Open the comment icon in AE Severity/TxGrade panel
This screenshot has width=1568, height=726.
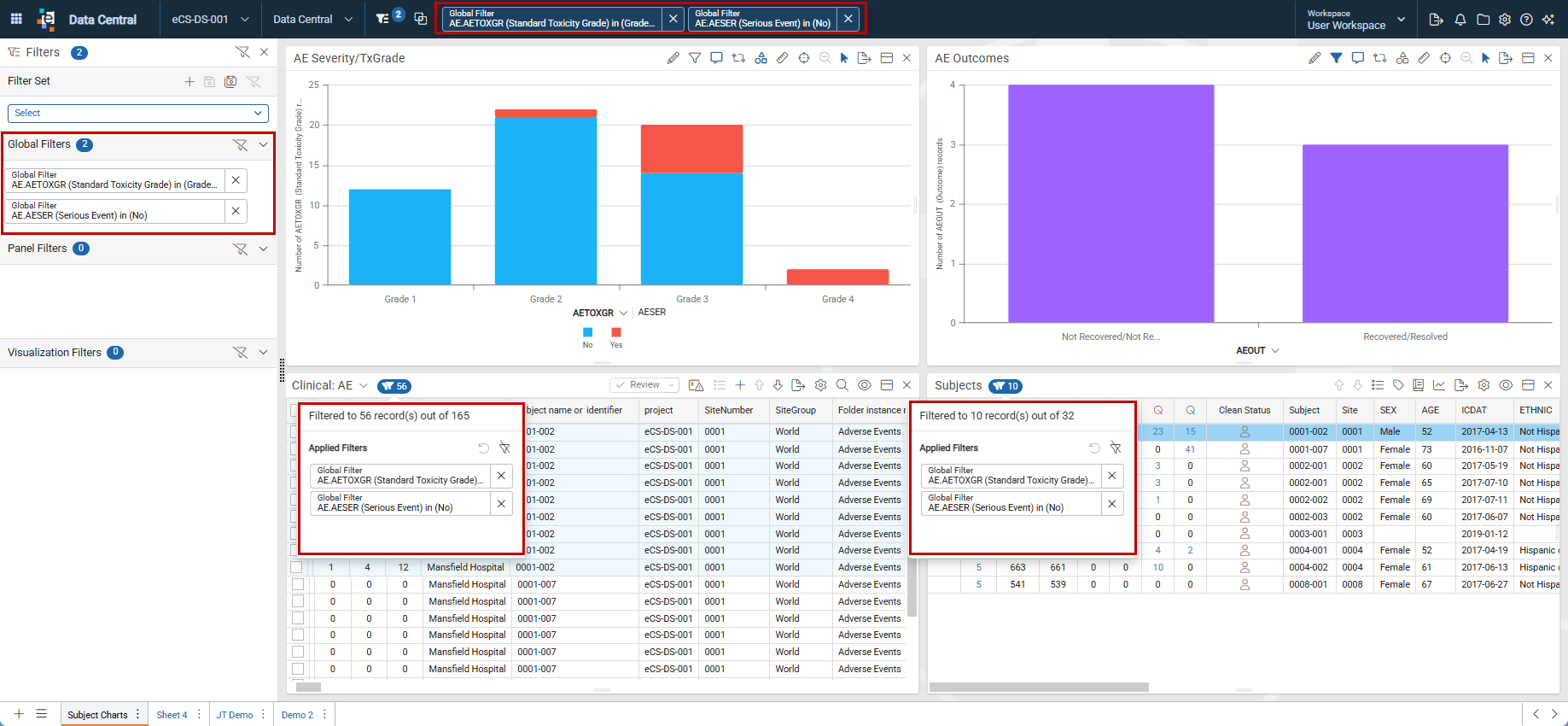[716, 58]
